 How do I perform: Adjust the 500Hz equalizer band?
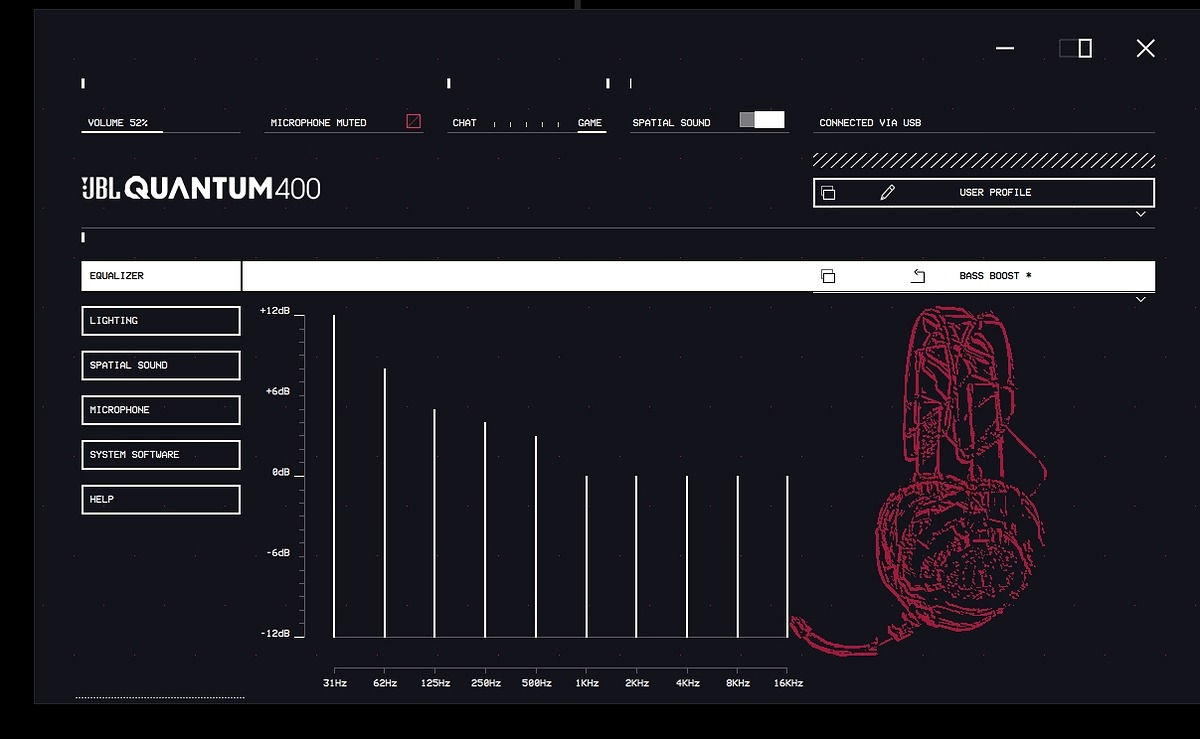coord(536,537)
